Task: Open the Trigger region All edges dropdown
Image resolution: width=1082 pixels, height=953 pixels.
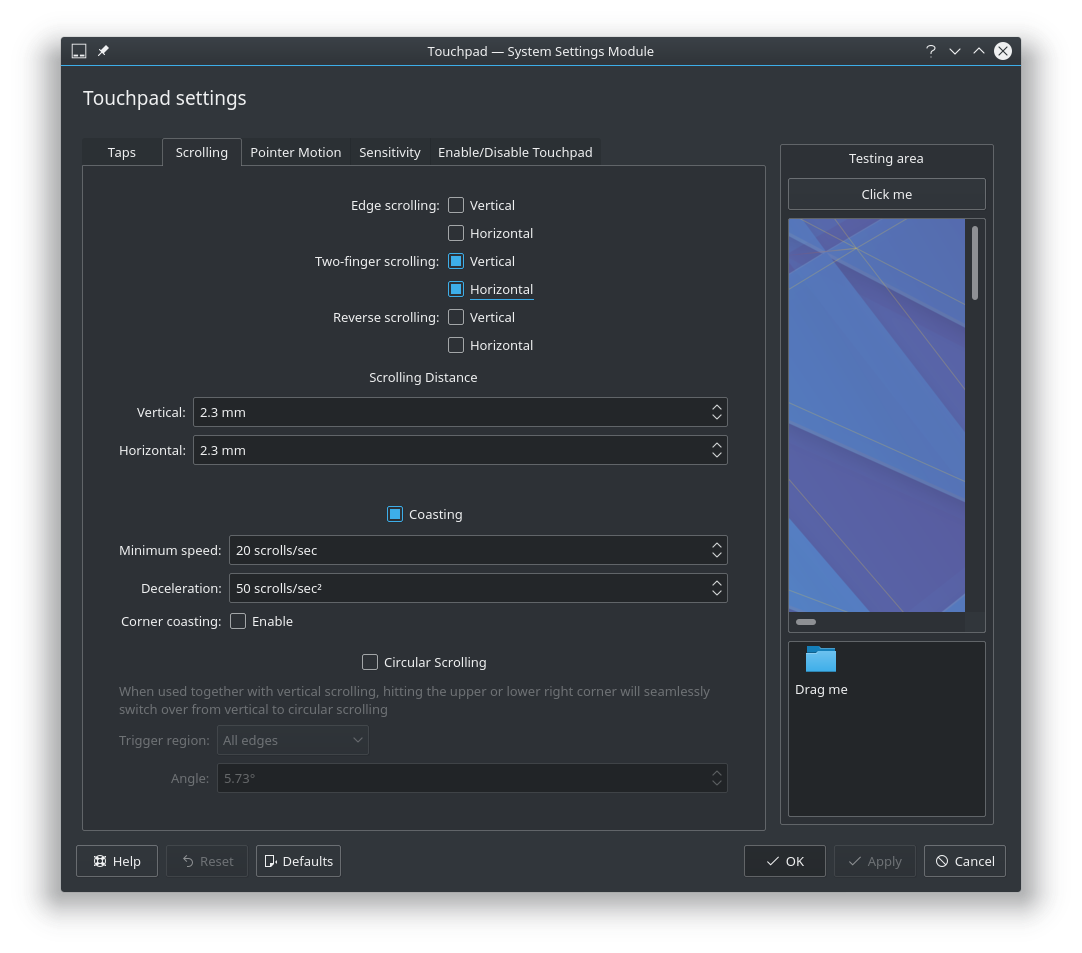Action: tap(293, 740)
